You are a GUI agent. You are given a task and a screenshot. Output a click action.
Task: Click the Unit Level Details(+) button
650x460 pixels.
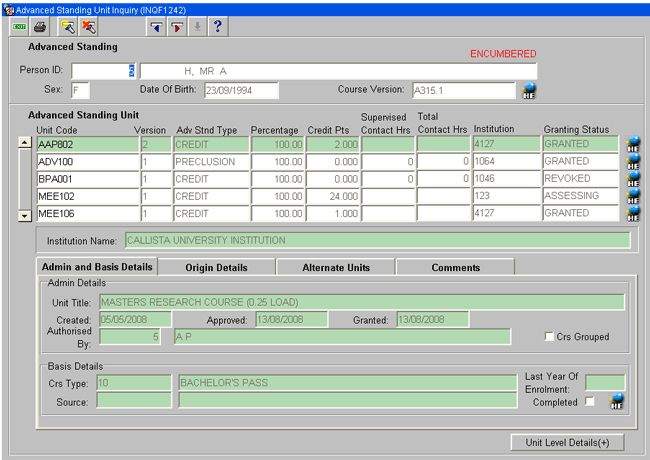pyautogui.click(x=566, y=442)
